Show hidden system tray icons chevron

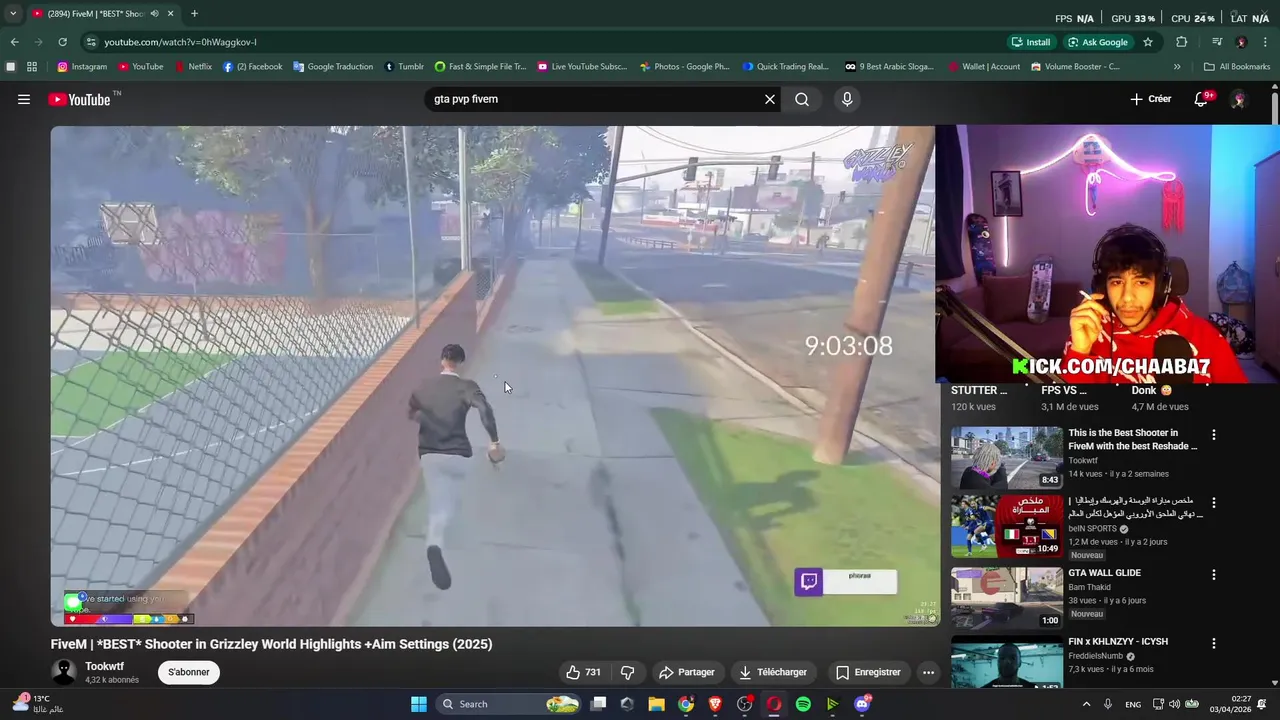tap(1086, 704)
